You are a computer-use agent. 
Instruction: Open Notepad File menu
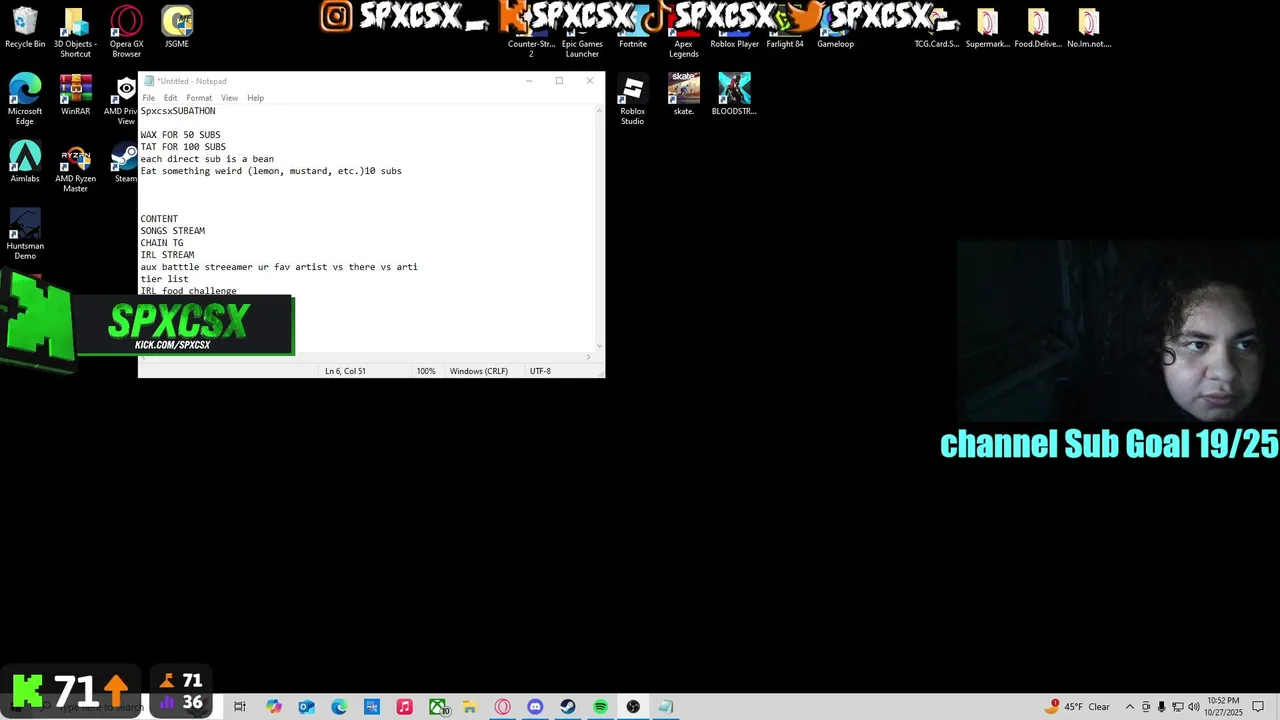point(148,98)
